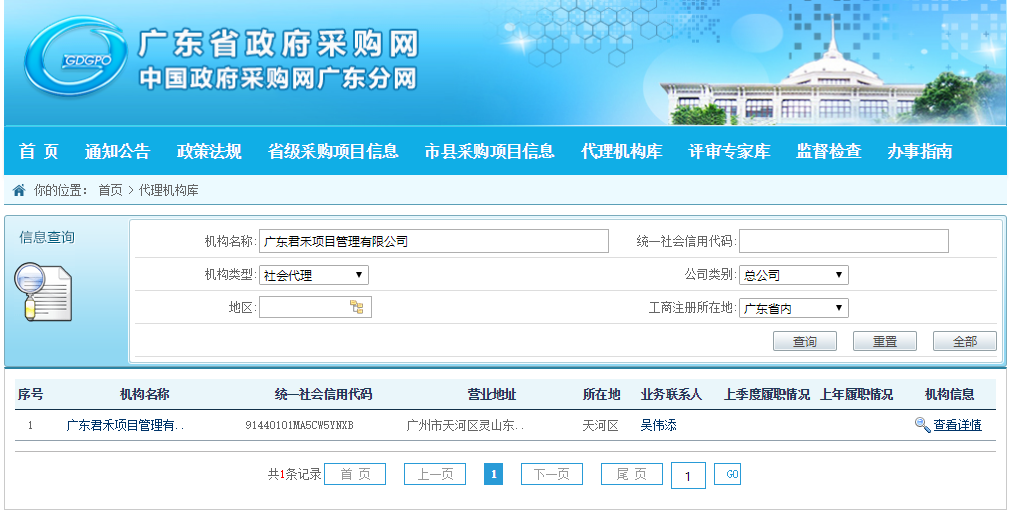Click the address cell 广州市天河区灵山东..
The width and height of the screenshot is (1009, 511).
[x=465, y=425]
